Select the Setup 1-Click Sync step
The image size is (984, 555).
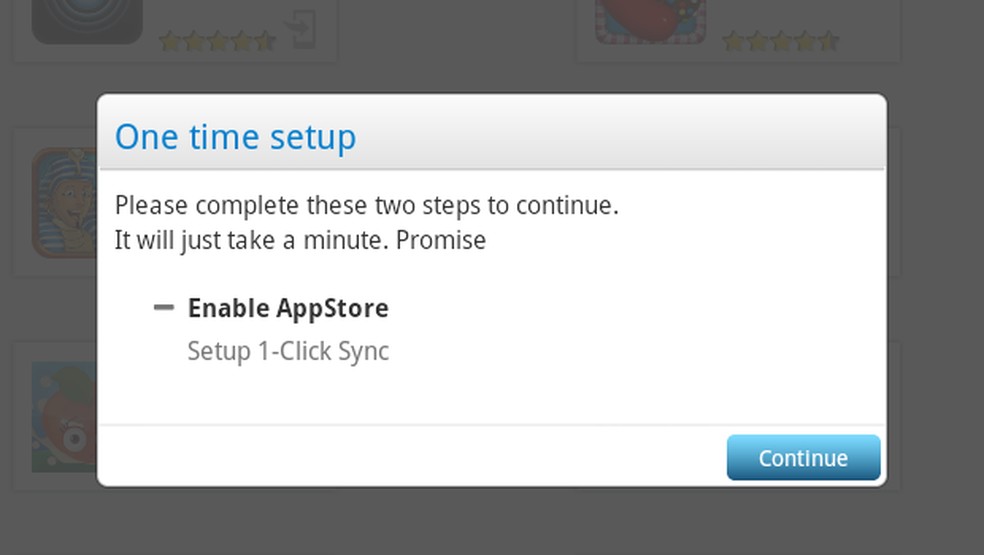click(x=288, y=352)
